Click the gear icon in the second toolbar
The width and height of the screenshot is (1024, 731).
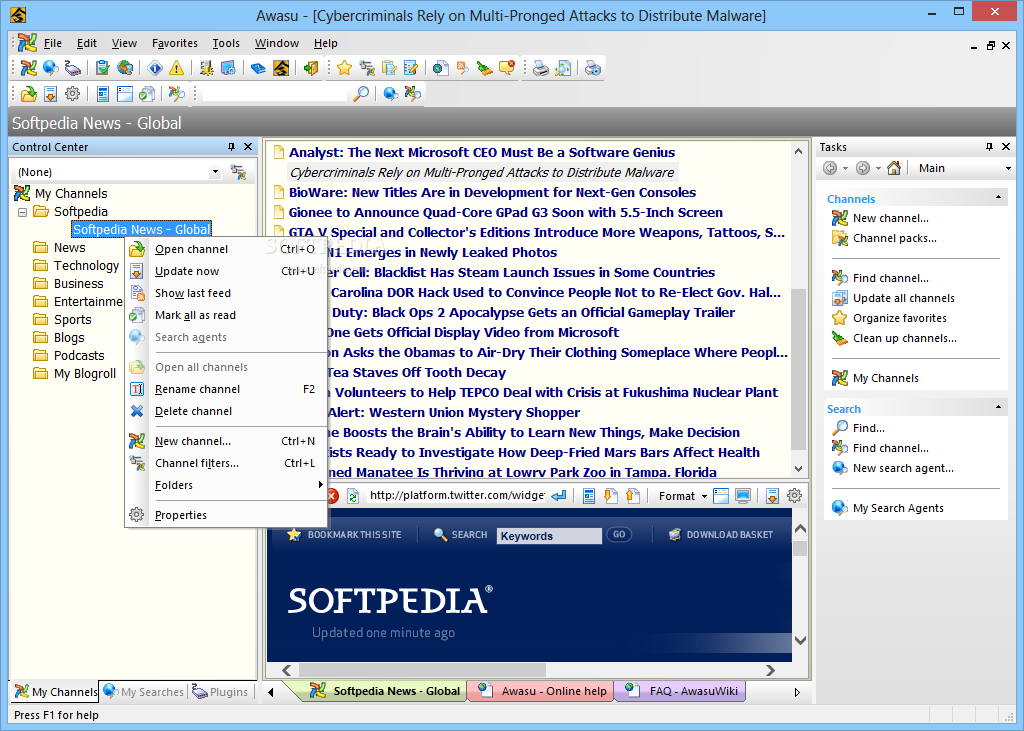tap(72, 94)
